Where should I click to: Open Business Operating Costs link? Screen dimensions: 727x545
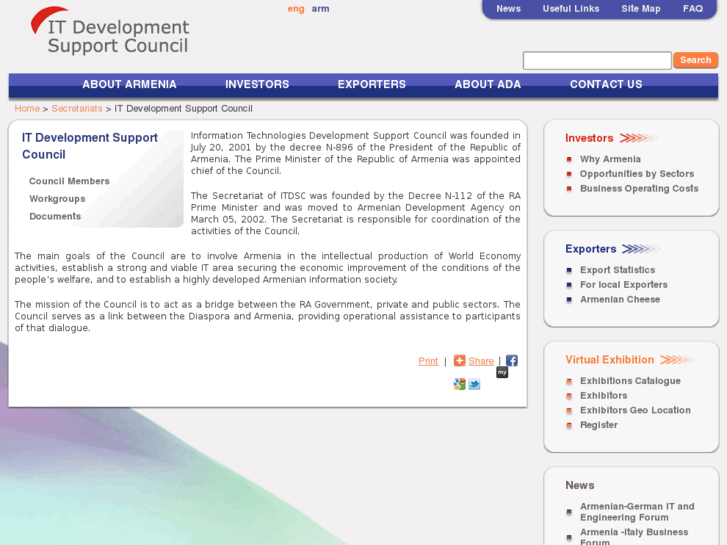(639, 188)
